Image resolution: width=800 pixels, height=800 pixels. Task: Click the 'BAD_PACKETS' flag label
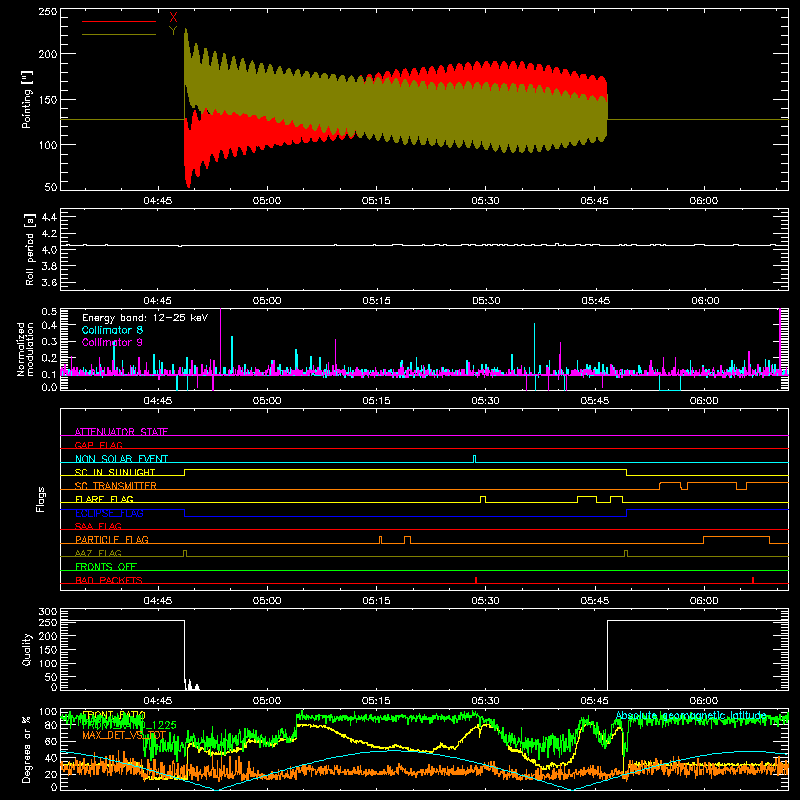point(109,580)
